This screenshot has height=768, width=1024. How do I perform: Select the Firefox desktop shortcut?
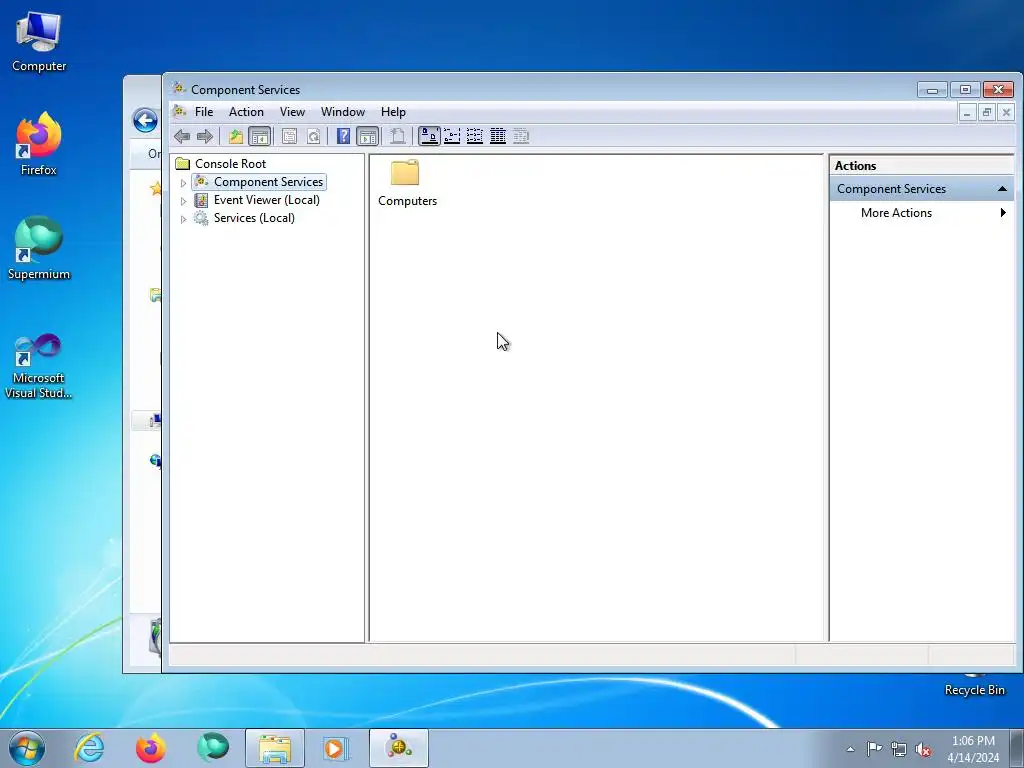pyautogui.click(x=39, y=144)
